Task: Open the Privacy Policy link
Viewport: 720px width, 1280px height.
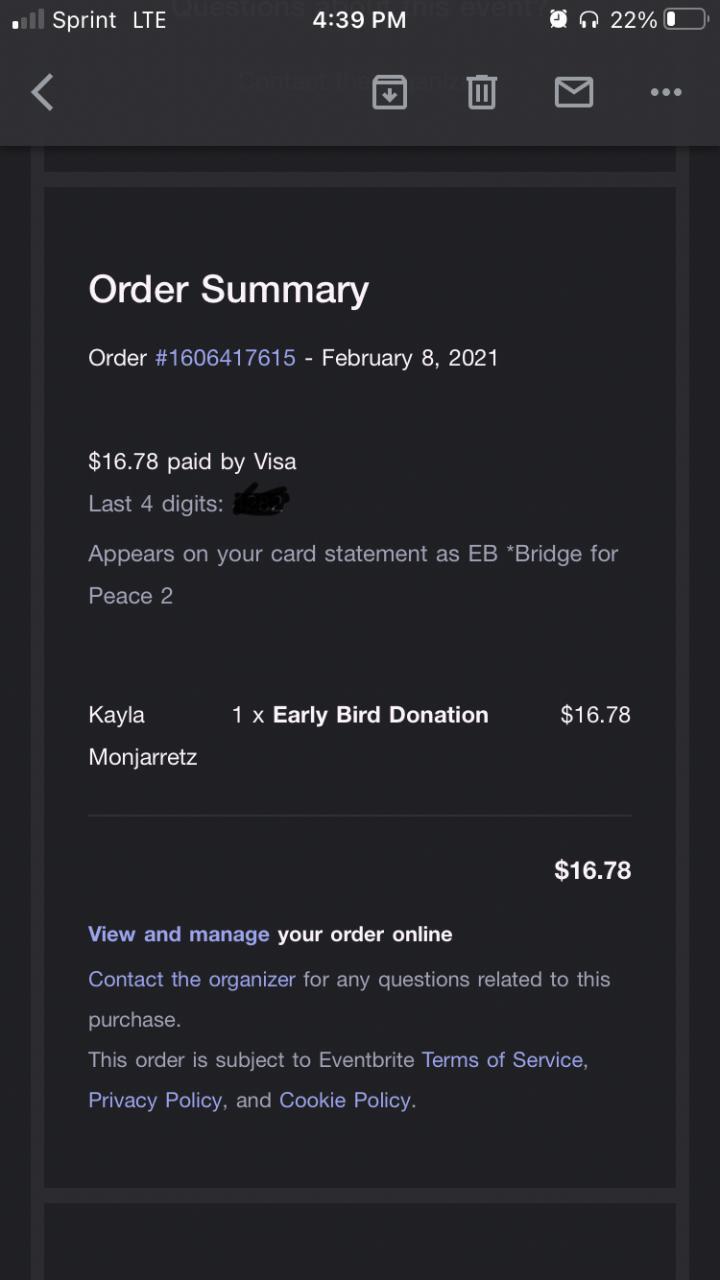Action: coord(155,1100)
